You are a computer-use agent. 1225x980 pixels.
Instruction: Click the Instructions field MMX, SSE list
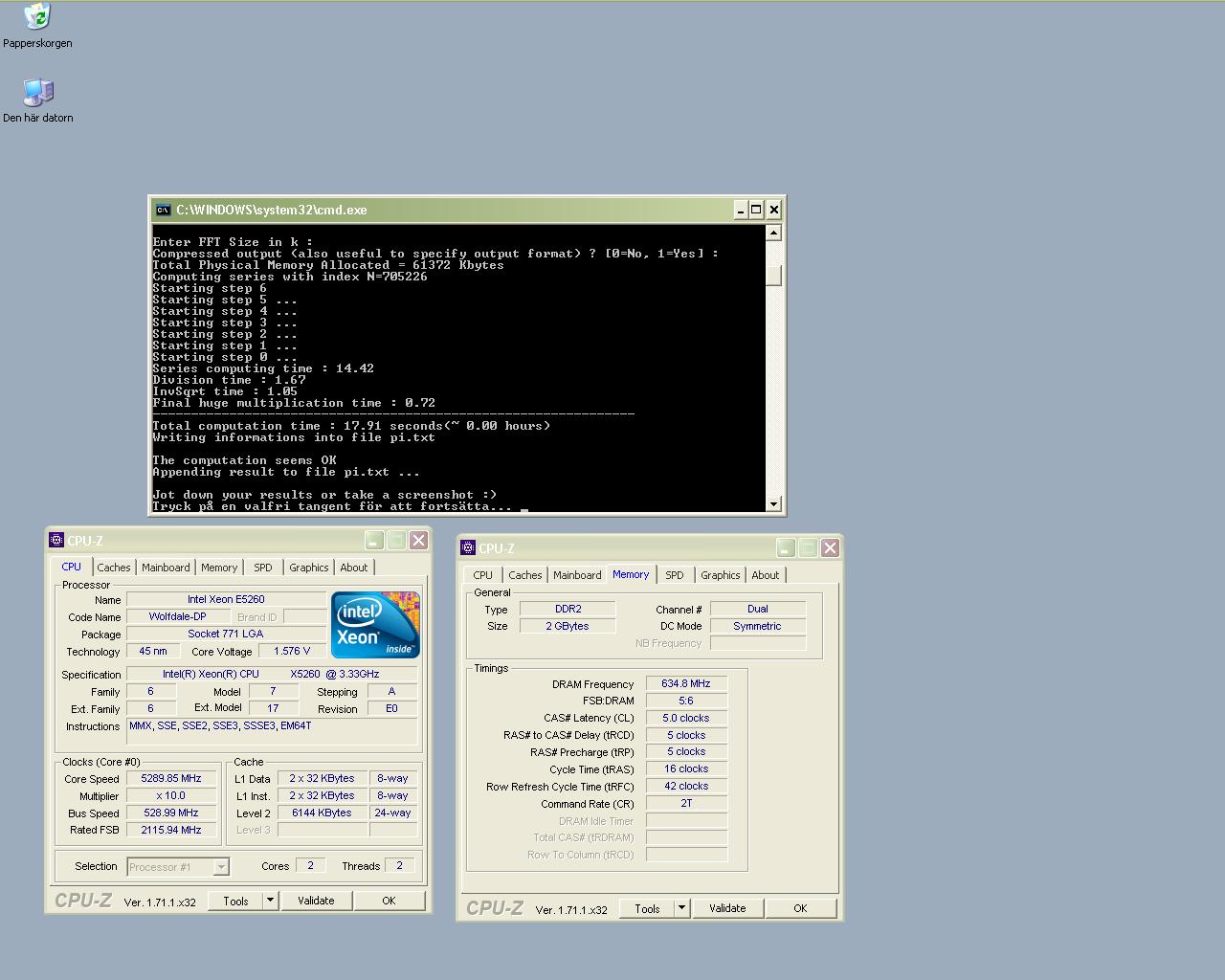[272, 730]
